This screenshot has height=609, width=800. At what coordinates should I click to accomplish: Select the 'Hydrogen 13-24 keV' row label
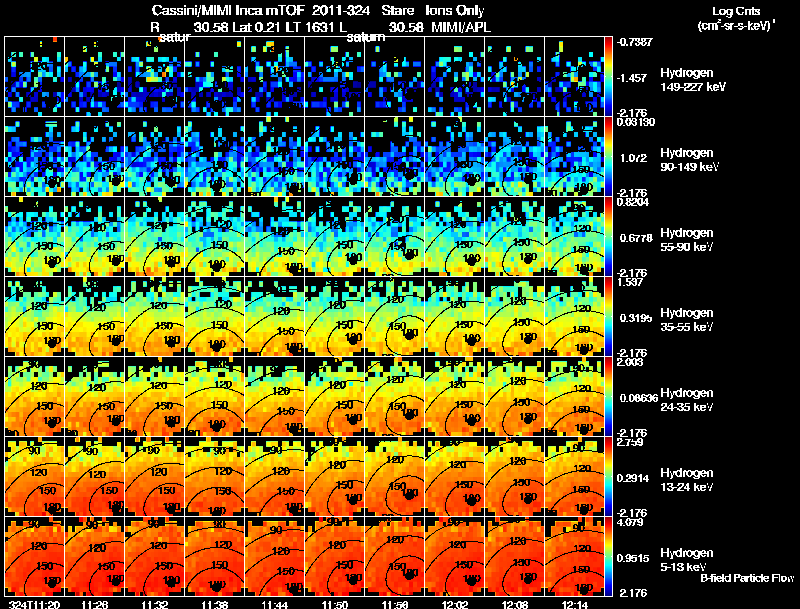coord(687,480)
